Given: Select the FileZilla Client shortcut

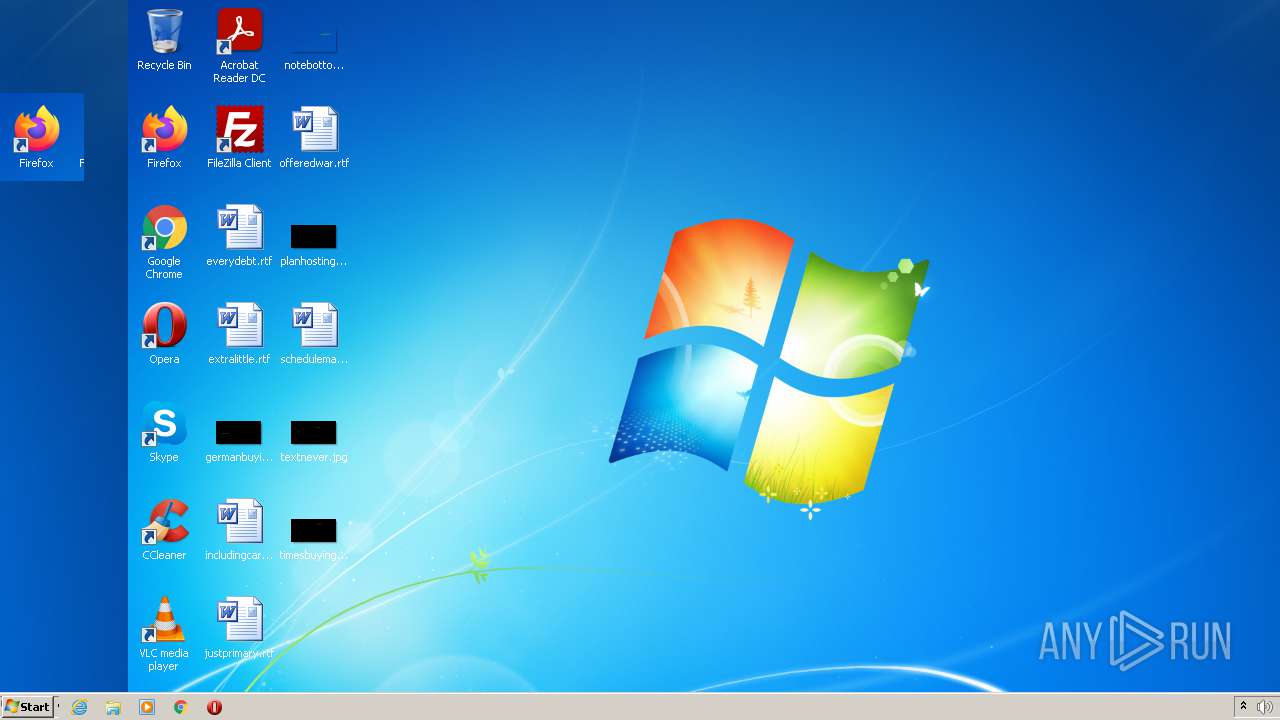Looking at the screenshot, I should tap(239, 137).
